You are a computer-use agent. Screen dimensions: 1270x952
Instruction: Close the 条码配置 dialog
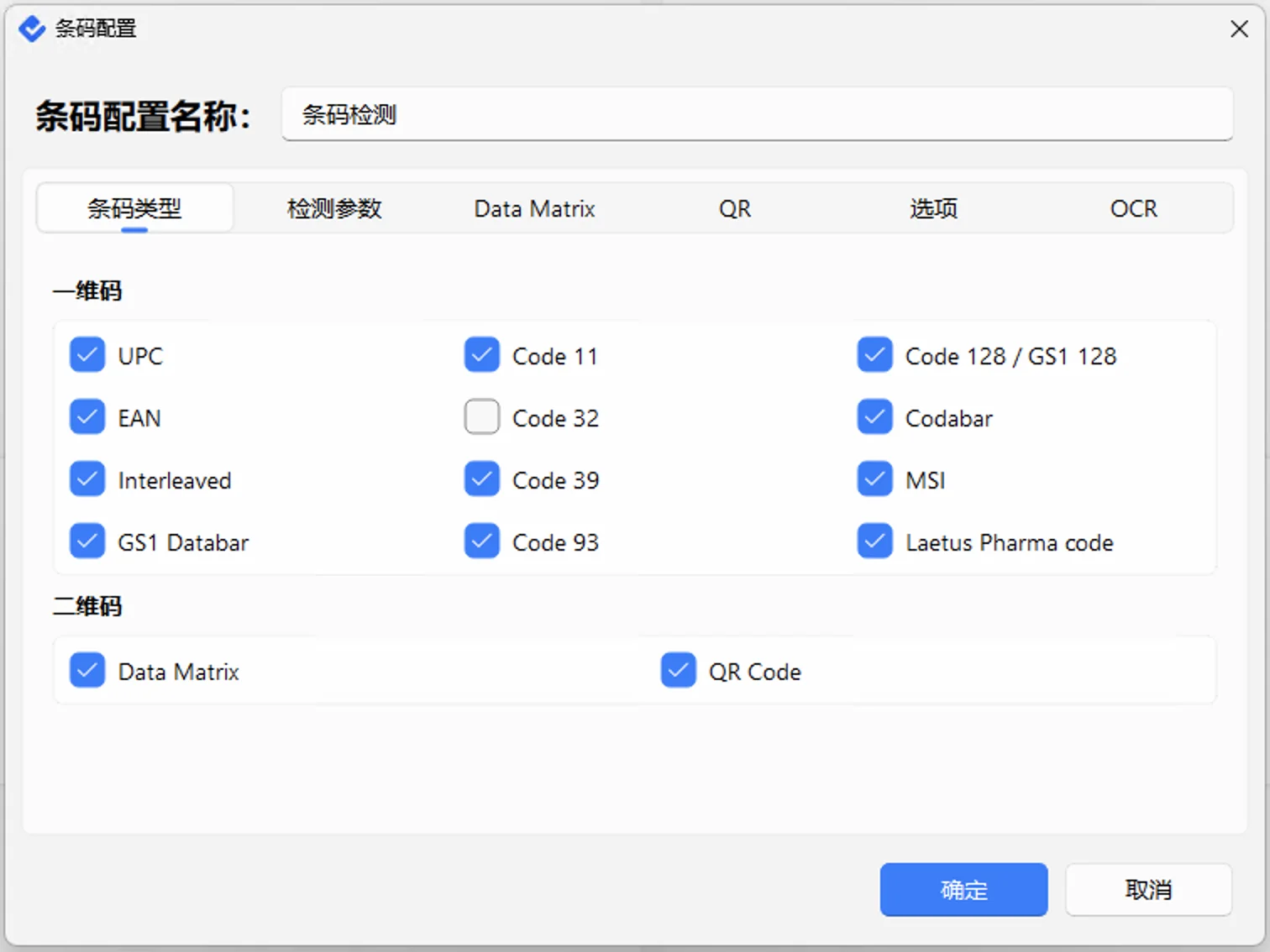[1239, 29]
